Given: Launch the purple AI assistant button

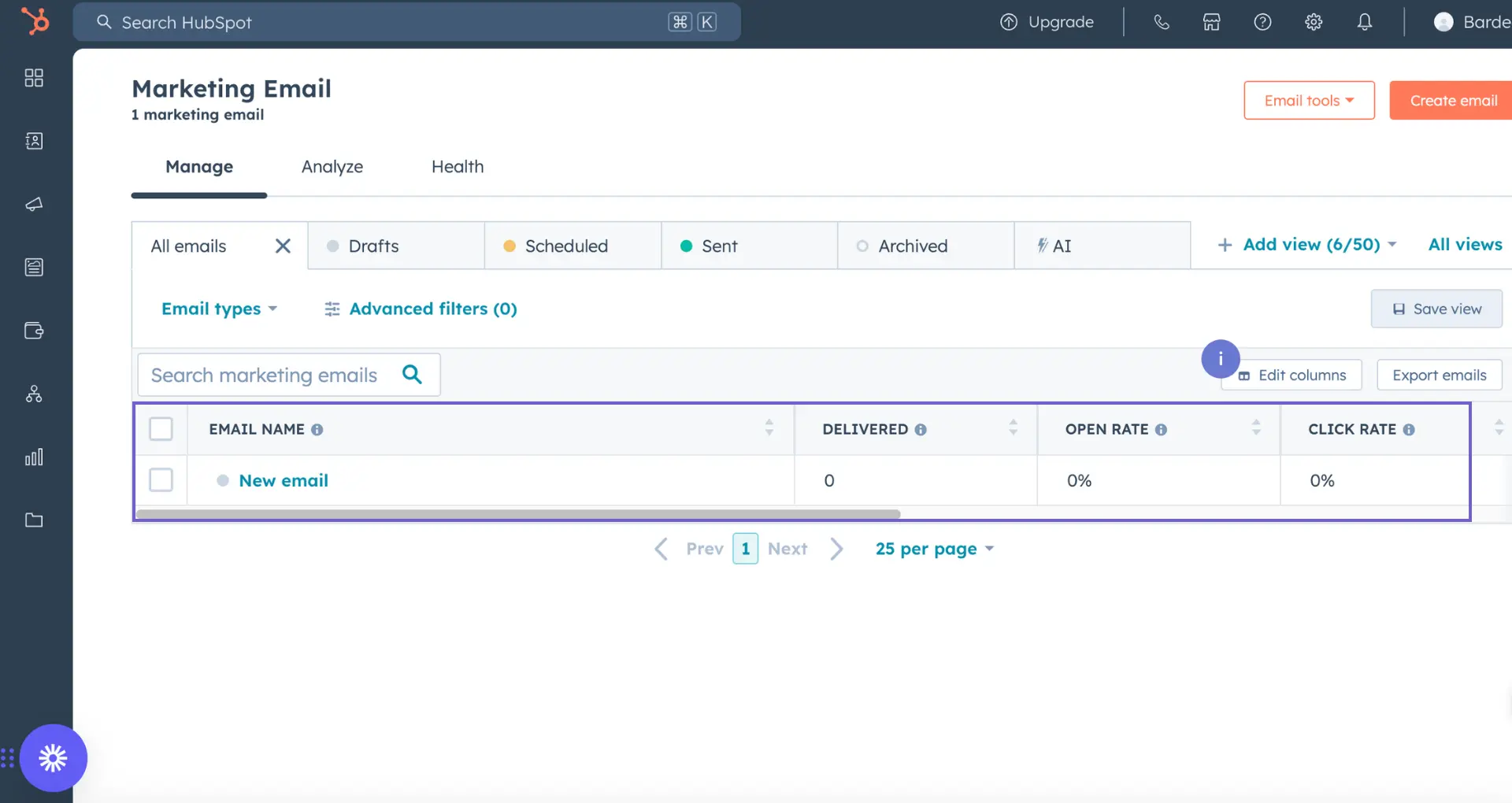Looking at the screenshot, I should coord(54,758).
